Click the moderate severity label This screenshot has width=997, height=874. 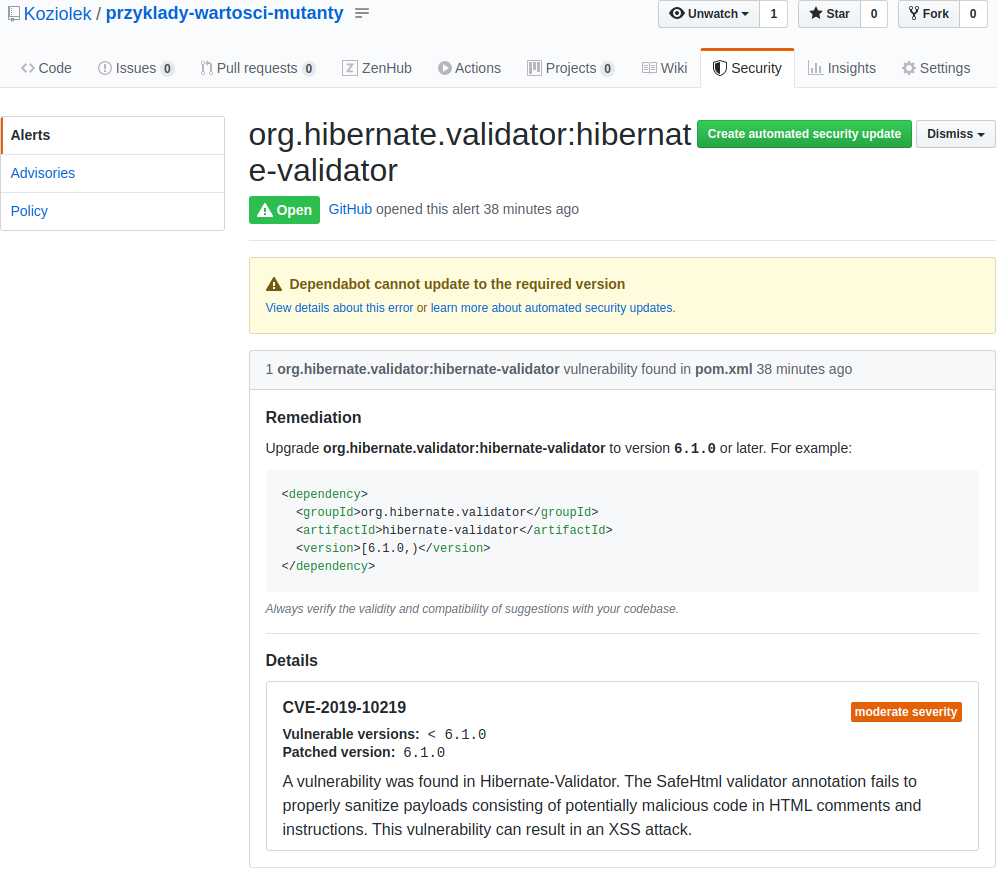tap(906, 712)
